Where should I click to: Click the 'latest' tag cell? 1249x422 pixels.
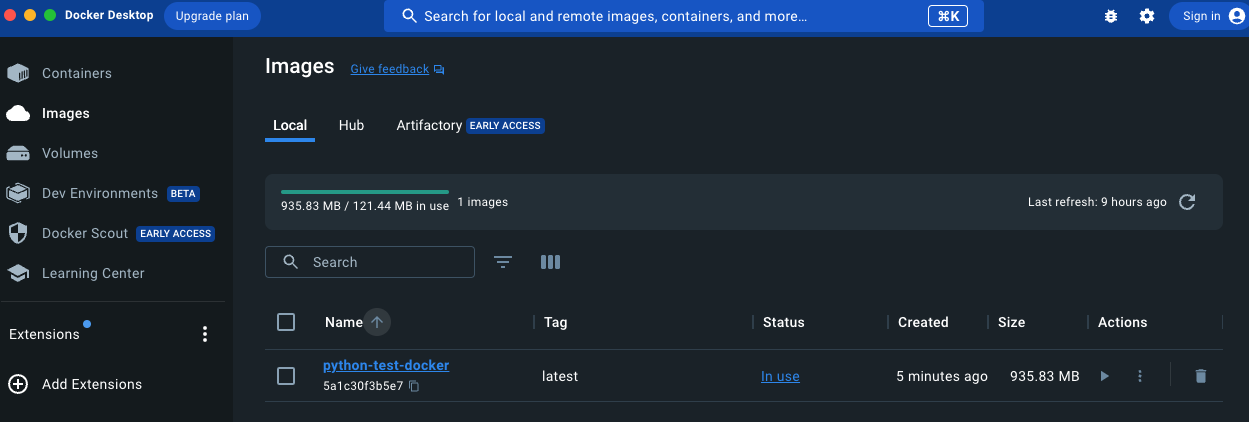click(560, 377)
